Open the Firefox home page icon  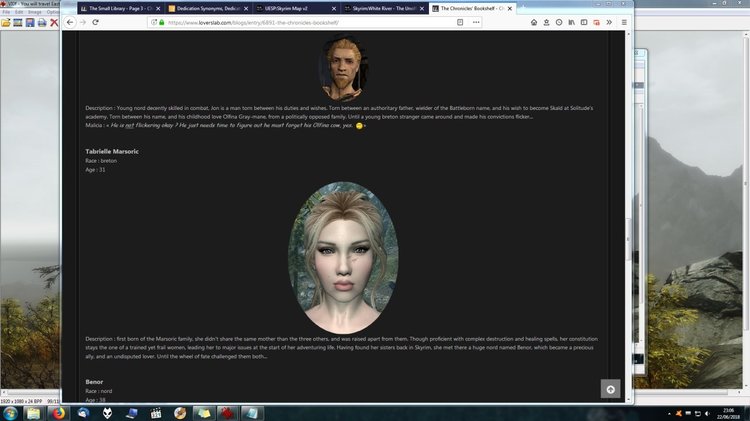534,22
